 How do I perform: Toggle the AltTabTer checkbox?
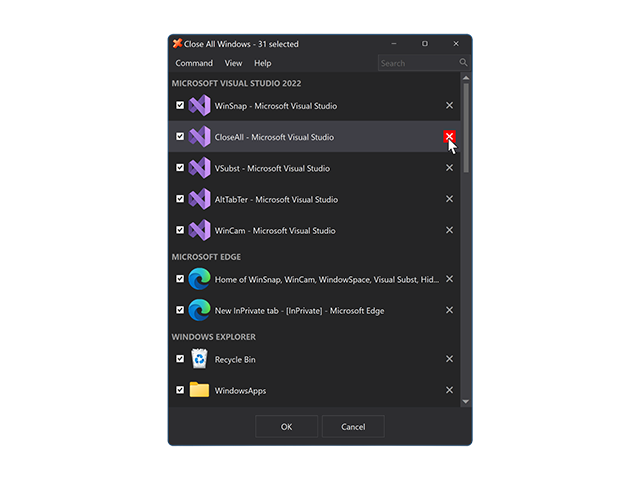click(180, 199)
